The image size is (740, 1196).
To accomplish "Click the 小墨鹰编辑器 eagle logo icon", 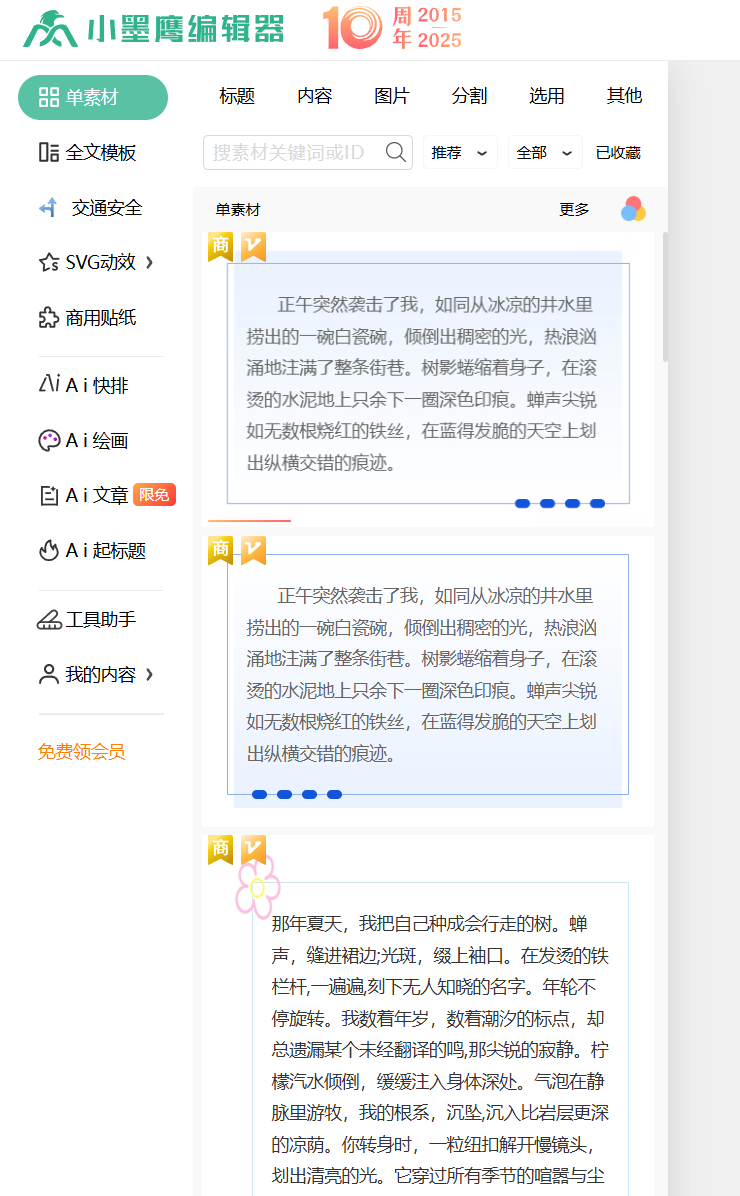I will pyautogui.click(x=50, y=29).
